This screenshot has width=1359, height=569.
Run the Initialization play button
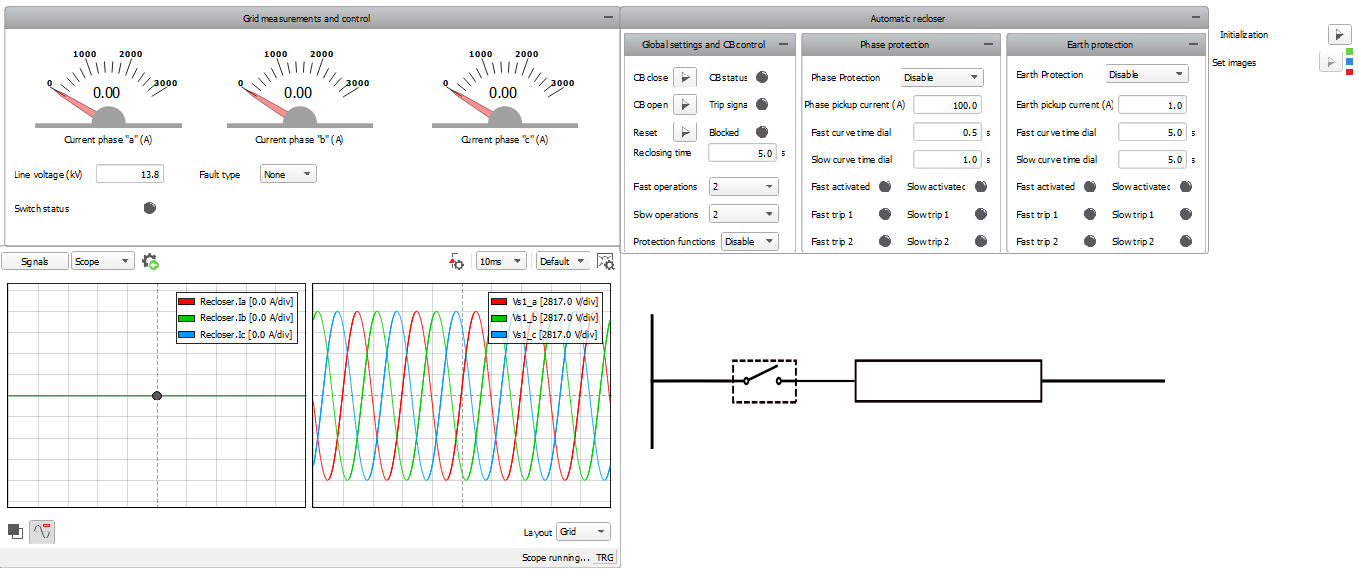1339,35
